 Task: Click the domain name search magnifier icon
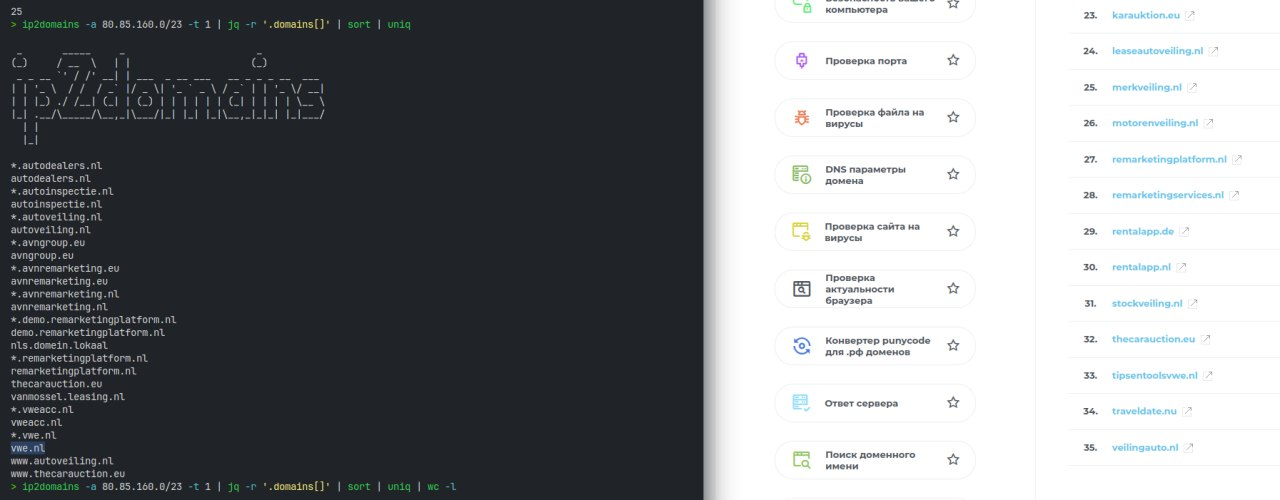tap(801, 460)
